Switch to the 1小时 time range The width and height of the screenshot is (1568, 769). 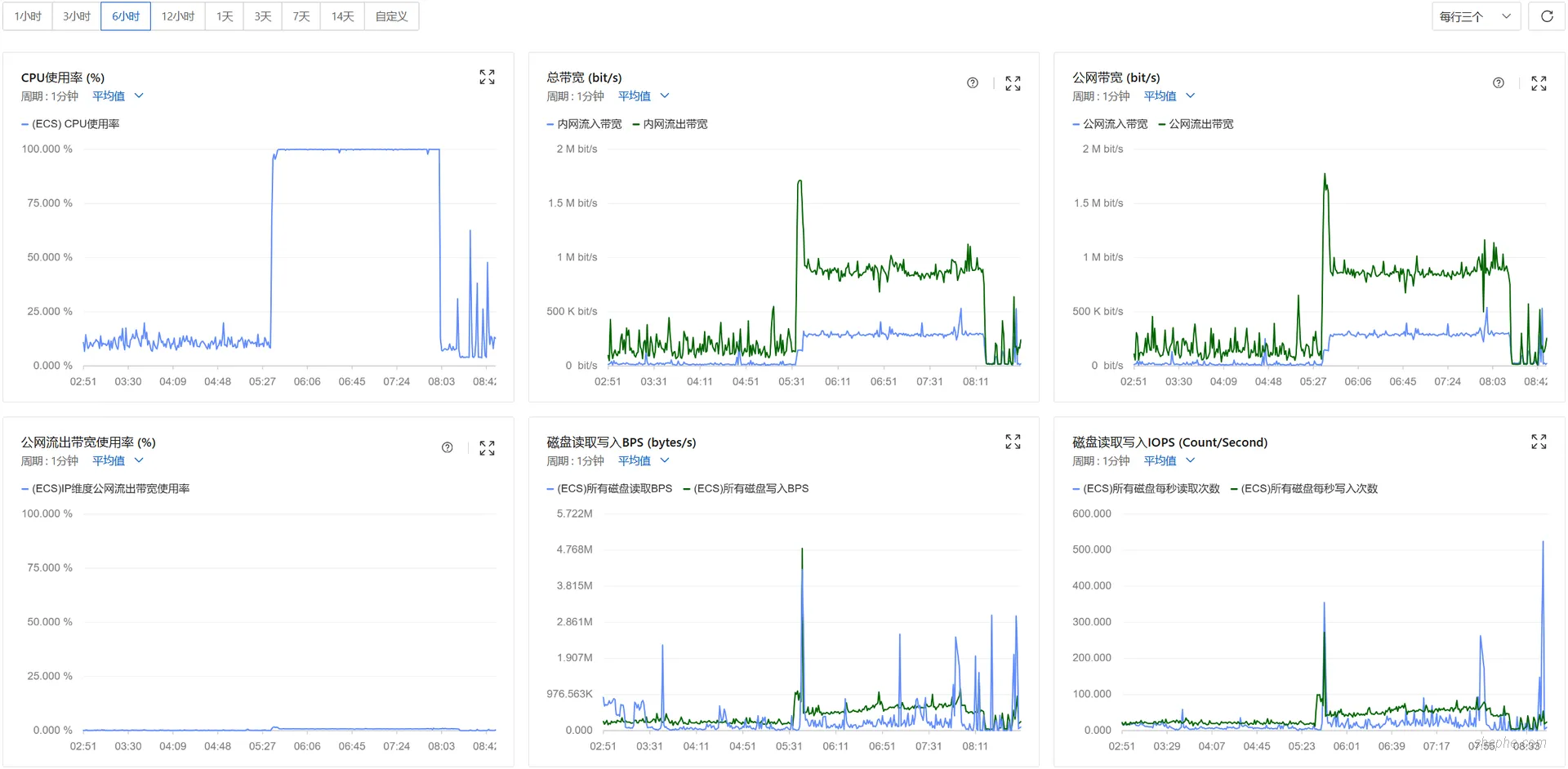(x=28, y=16)
